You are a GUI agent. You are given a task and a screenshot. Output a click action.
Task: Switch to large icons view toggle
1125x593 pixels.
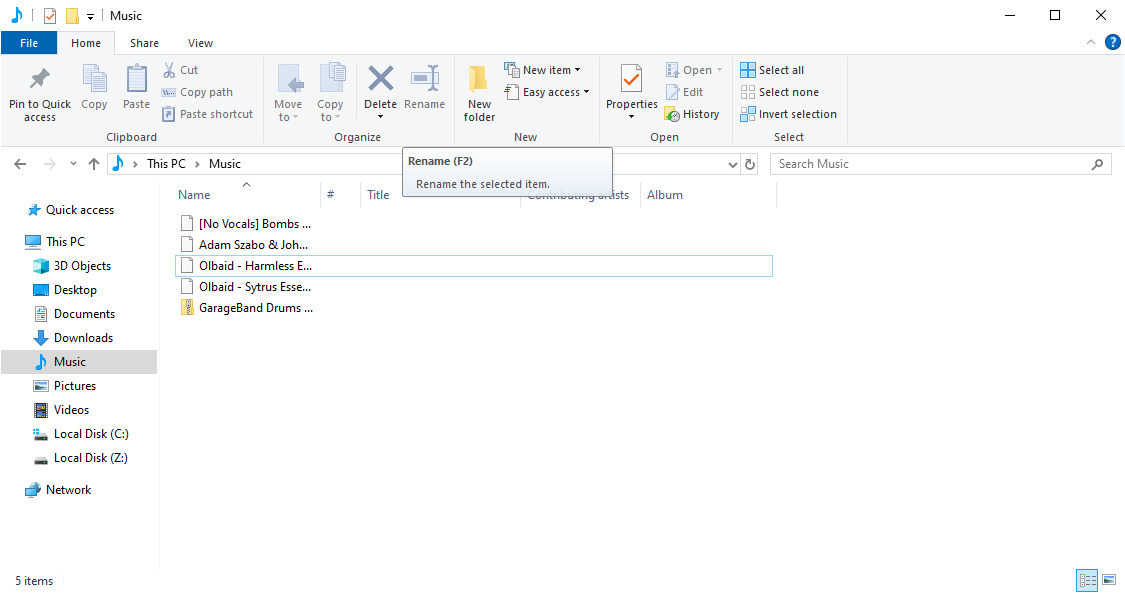point(1109,579)
